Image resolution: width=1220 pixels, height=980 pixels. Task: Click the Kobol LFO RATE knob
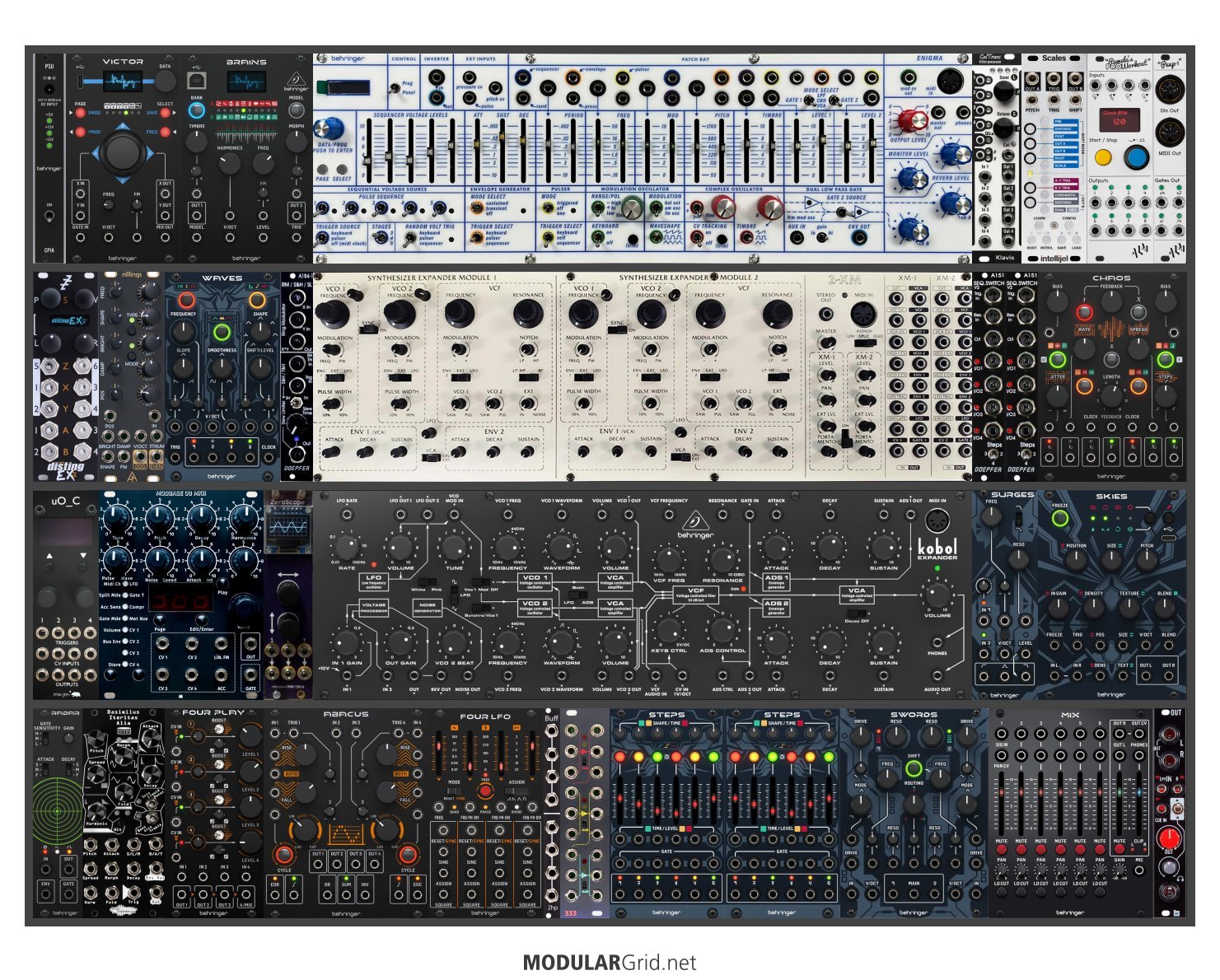tap(347, 546)
